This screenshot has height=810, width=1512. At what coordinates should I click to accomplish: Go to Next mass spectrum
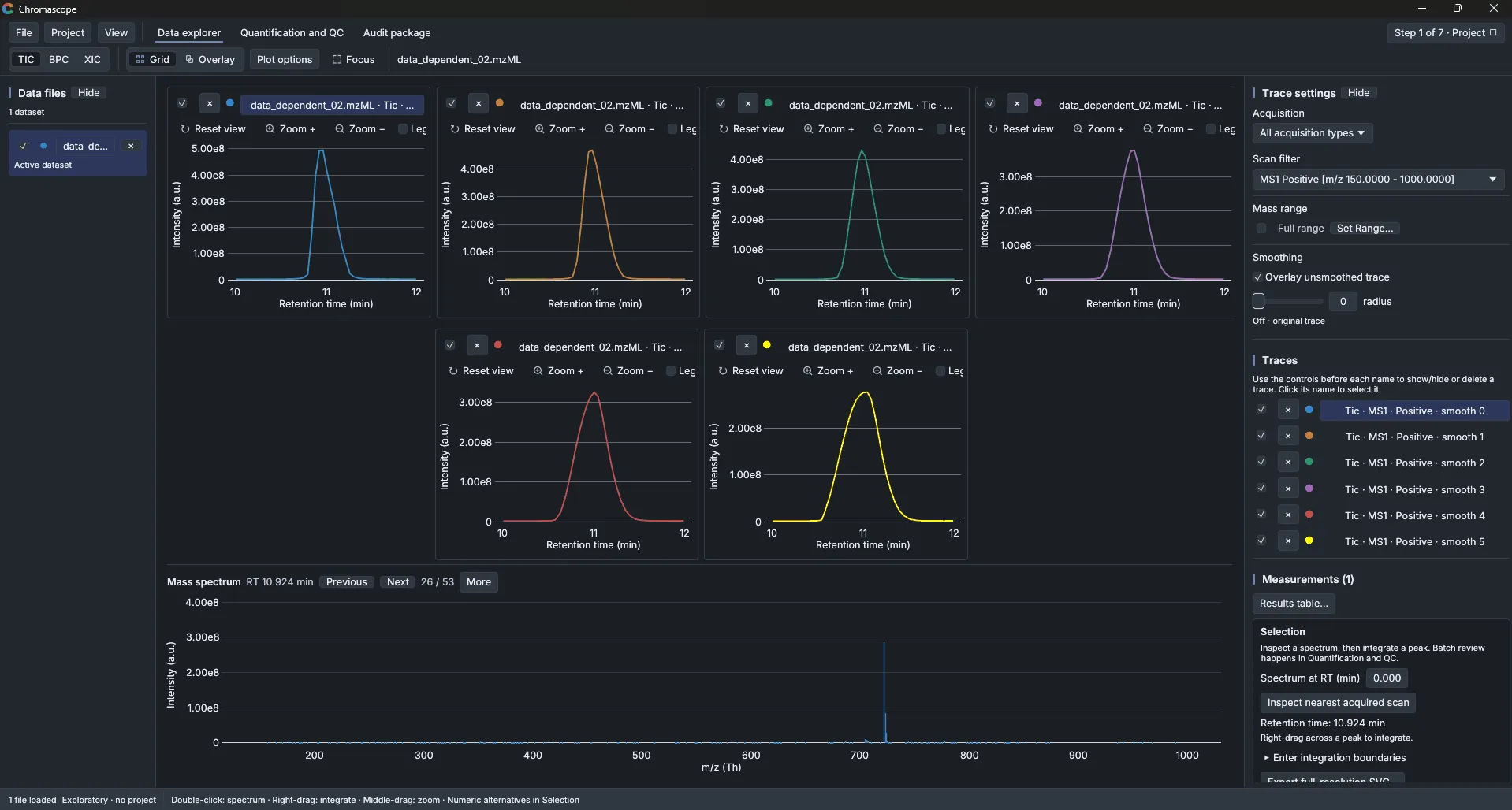coord(398,582)
